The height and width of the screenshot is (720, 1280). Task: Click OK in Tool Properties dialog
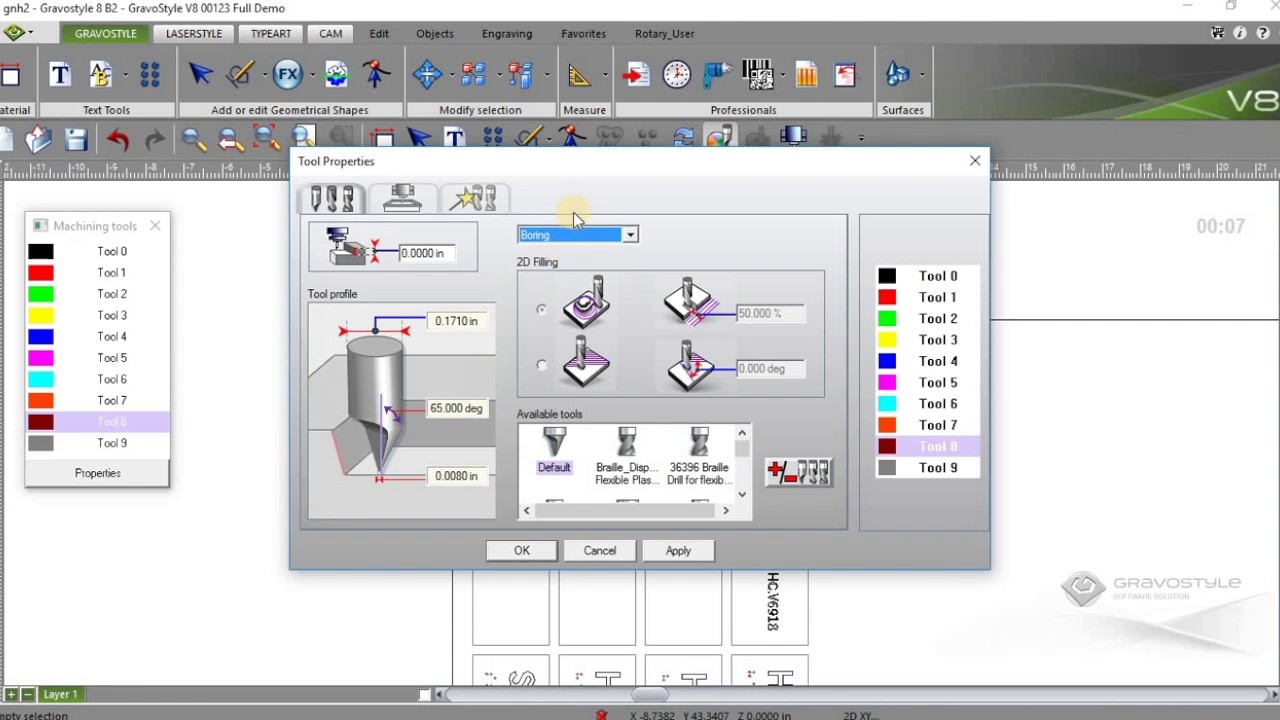coord(522,551)
